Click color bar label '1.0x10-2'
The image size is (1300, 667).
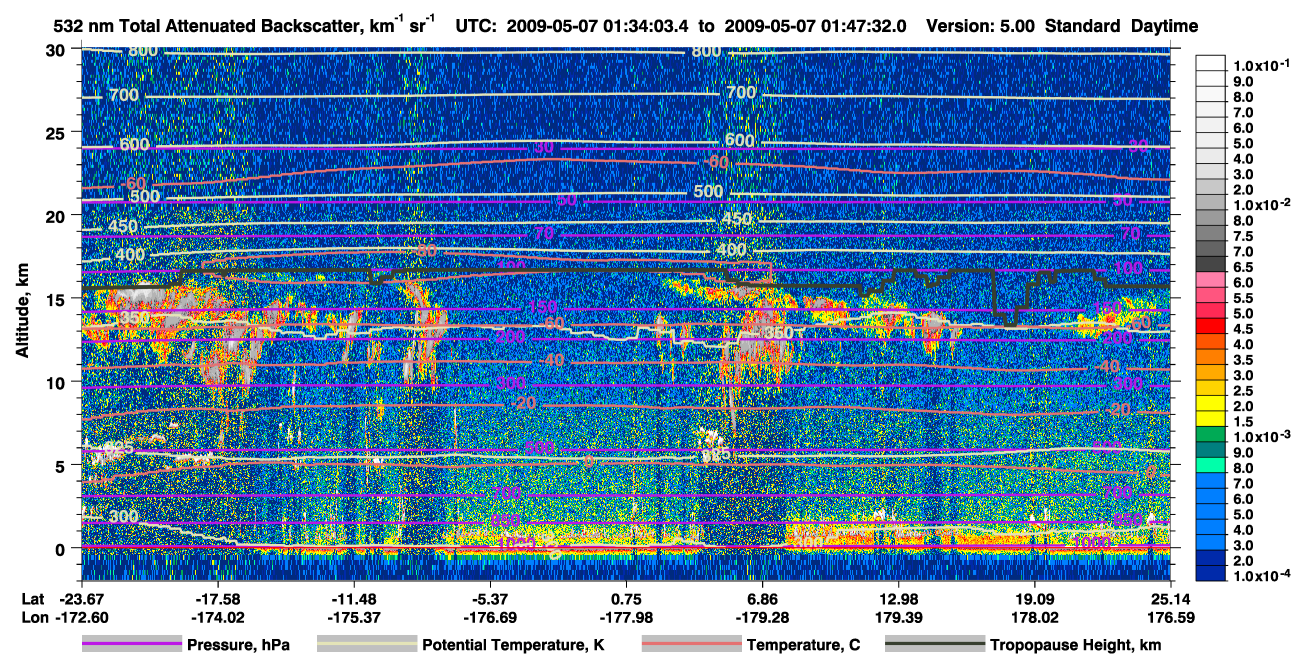pos(1263,204)
